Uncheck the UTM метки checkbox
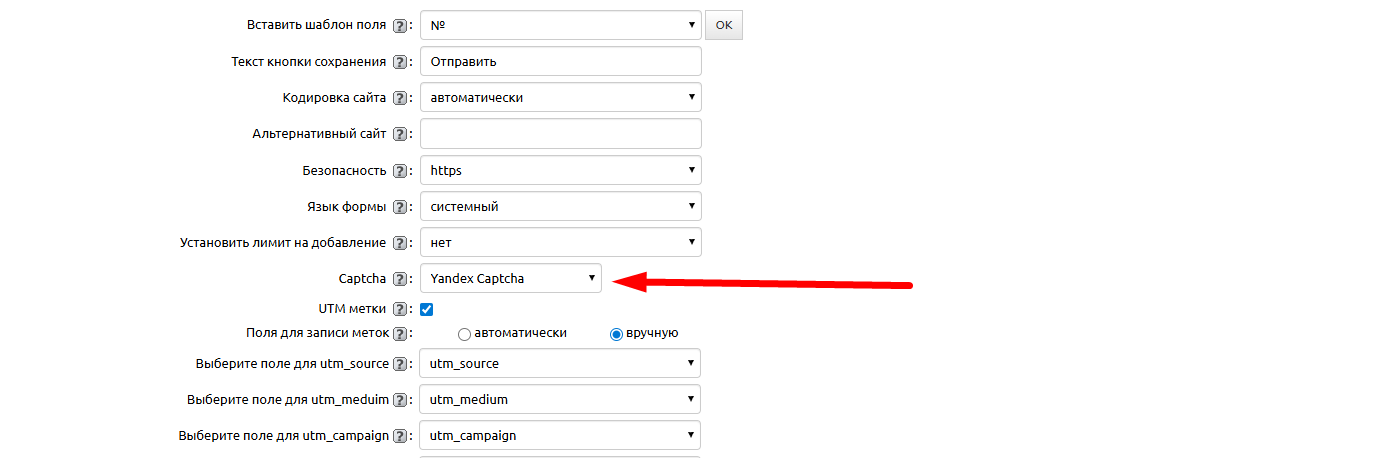This screenshot has height=458, width=1385. click(426, 309)
